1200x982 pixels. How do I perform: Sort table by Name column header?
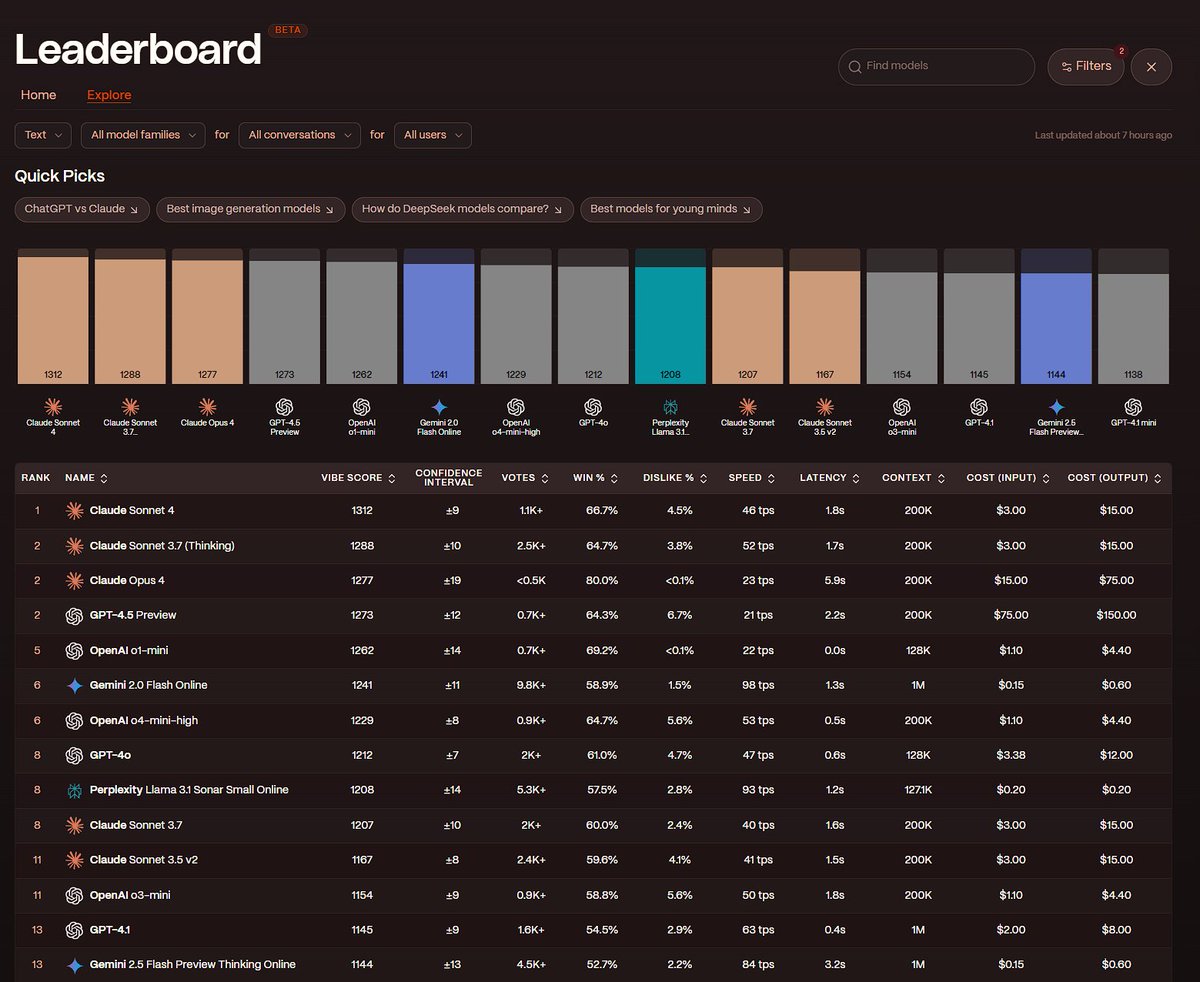(x=86, y=478)
